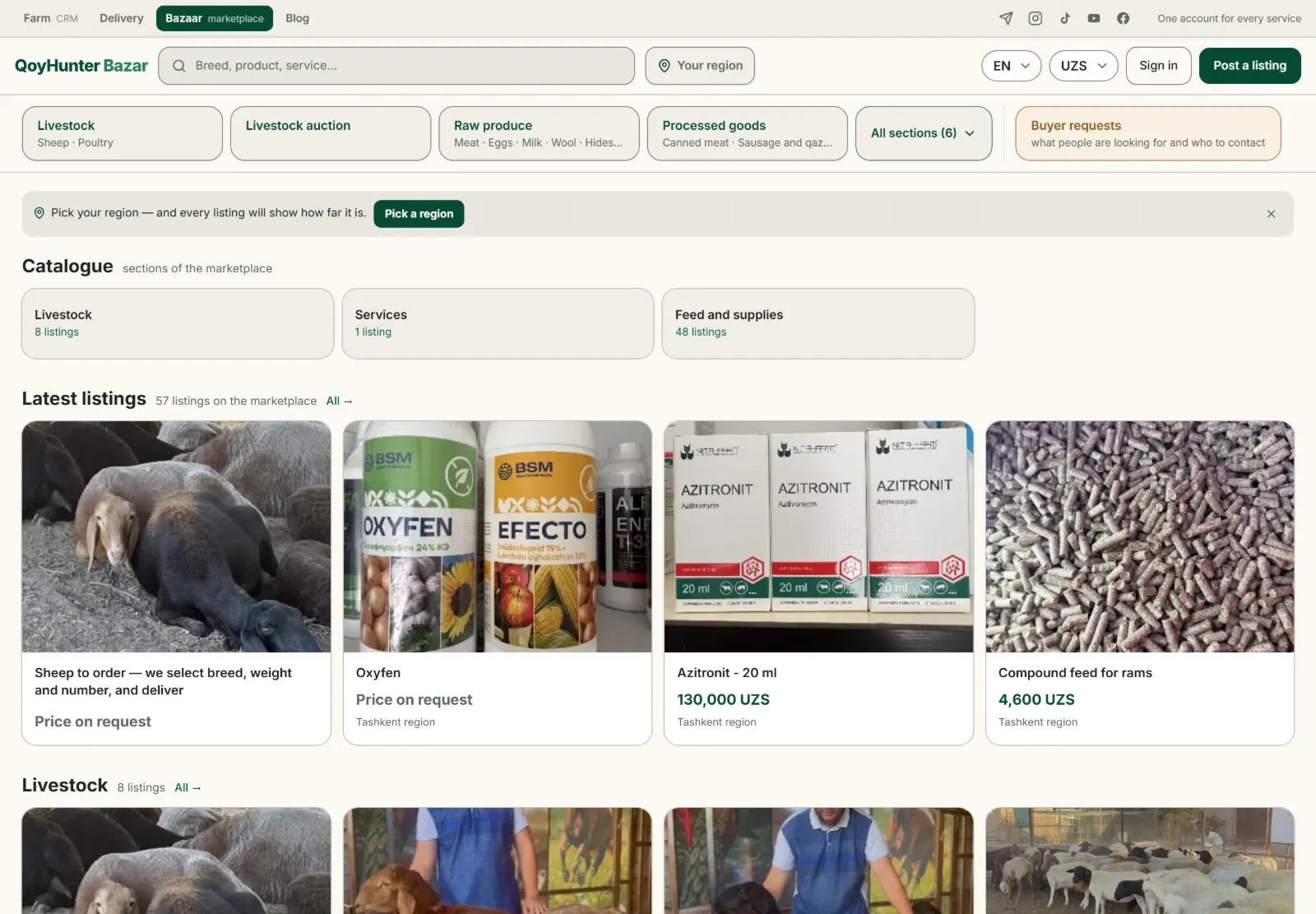This screenshot has width=1316, height=914.
Task: Open the Blog tab
Action: (297, 18)
